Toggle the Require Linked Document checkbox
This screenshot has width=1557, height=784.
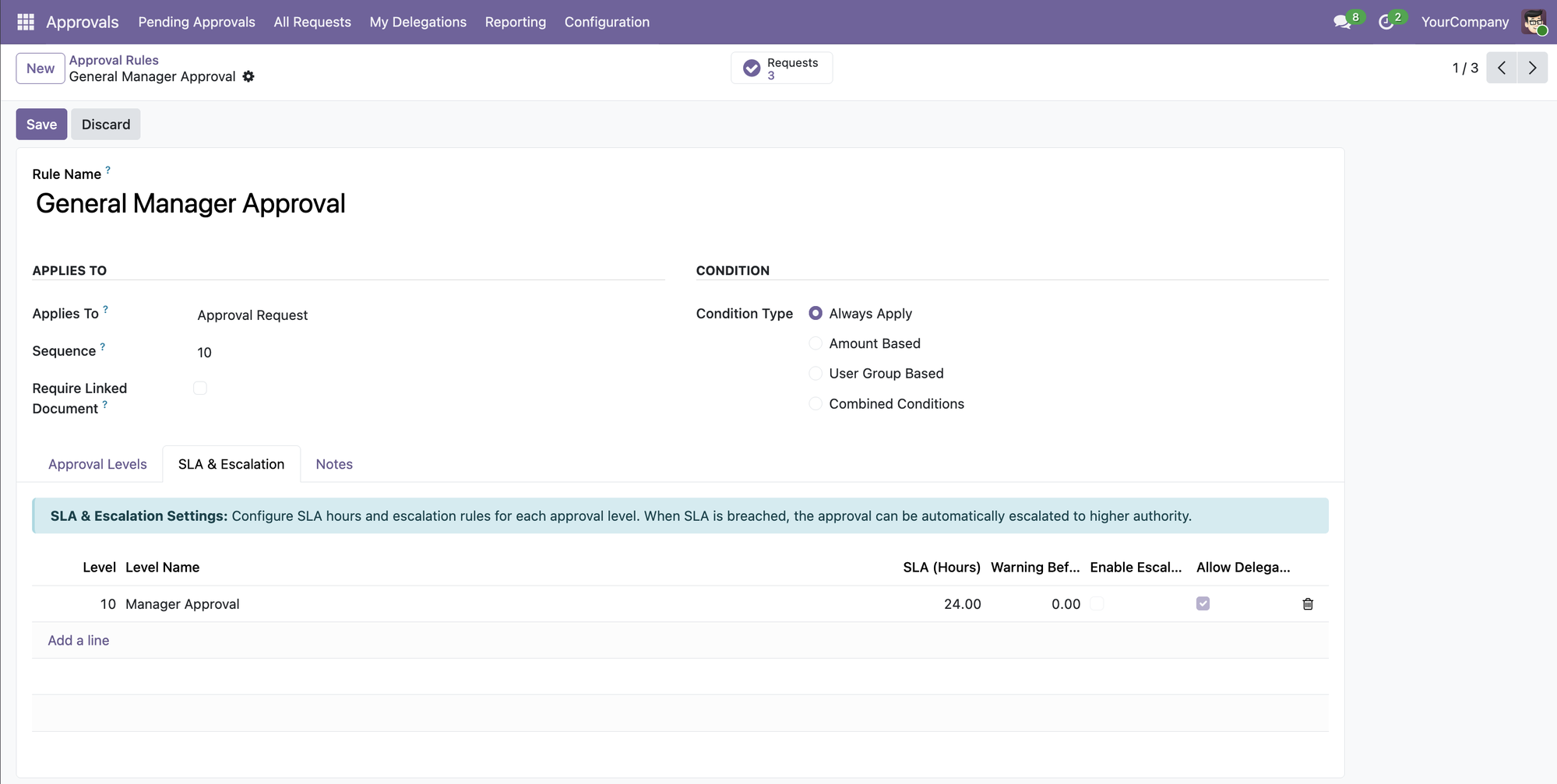200,388
